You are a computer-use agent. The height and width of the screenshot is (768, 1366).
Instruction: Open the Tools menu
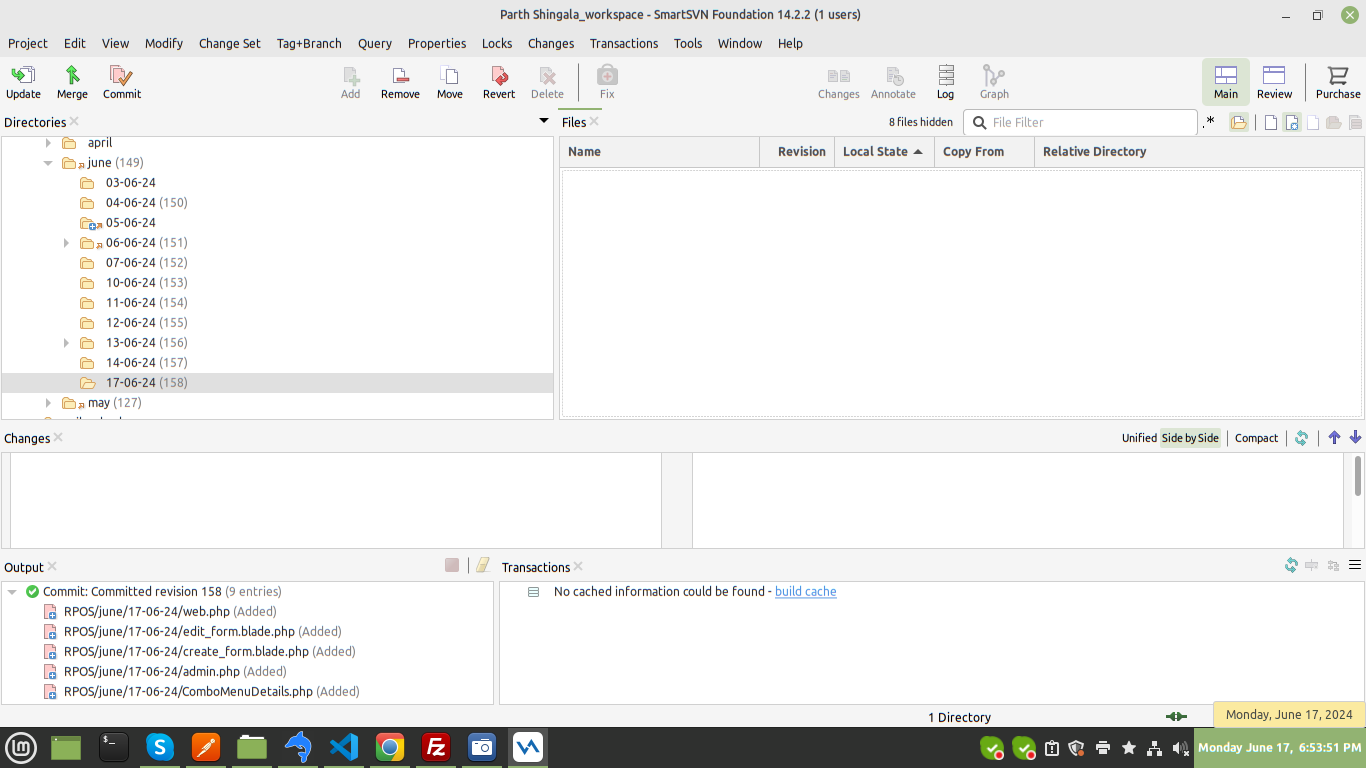click(x=688, y=43)
